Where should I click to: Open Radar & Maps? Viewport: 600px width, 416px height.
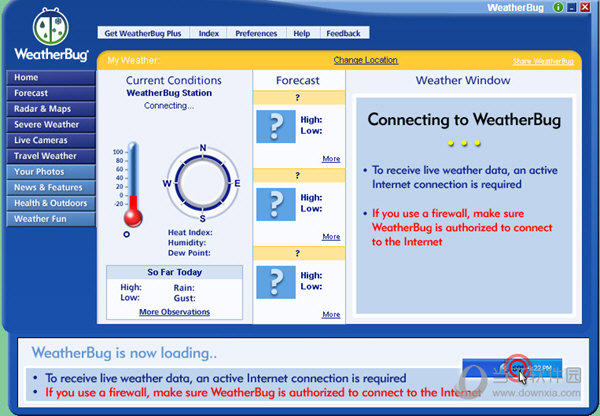pyautogui.click(x=51, y=109)
